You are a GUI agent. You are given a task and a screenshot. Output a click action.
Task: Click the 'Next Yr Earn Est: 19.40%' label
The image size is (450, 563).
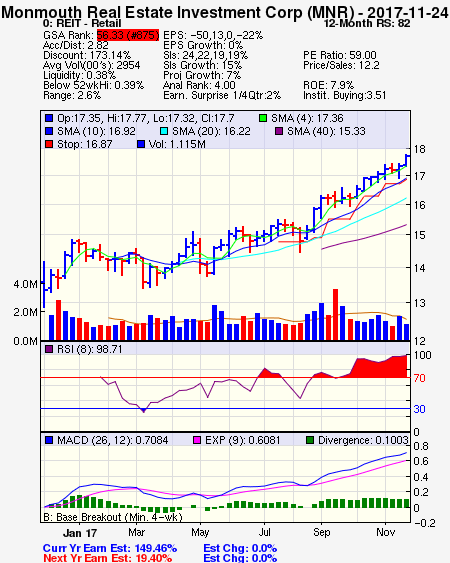click(x=107, y=558)
